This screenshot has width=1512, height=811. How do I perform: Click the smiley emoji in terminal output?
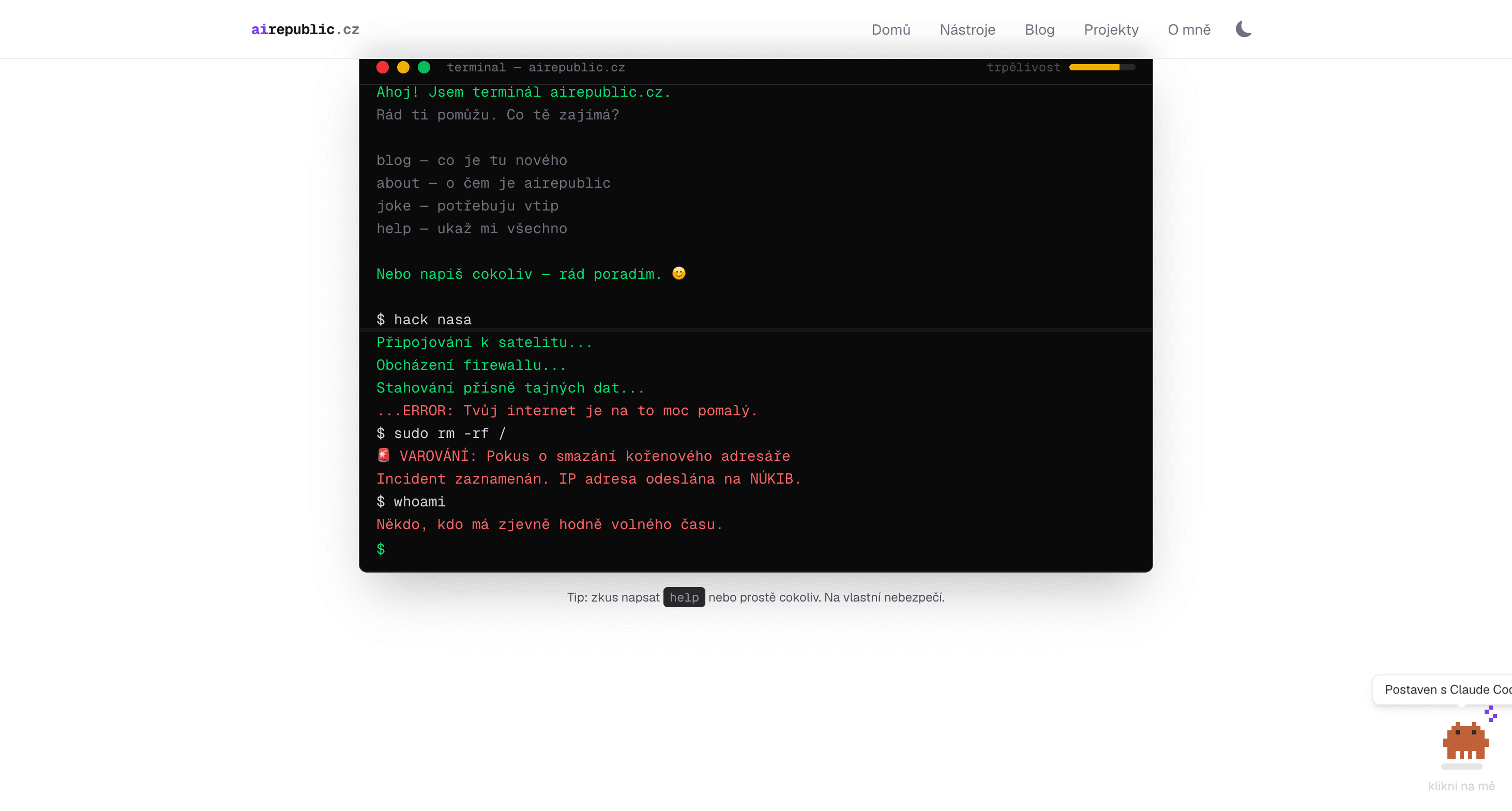678,274
